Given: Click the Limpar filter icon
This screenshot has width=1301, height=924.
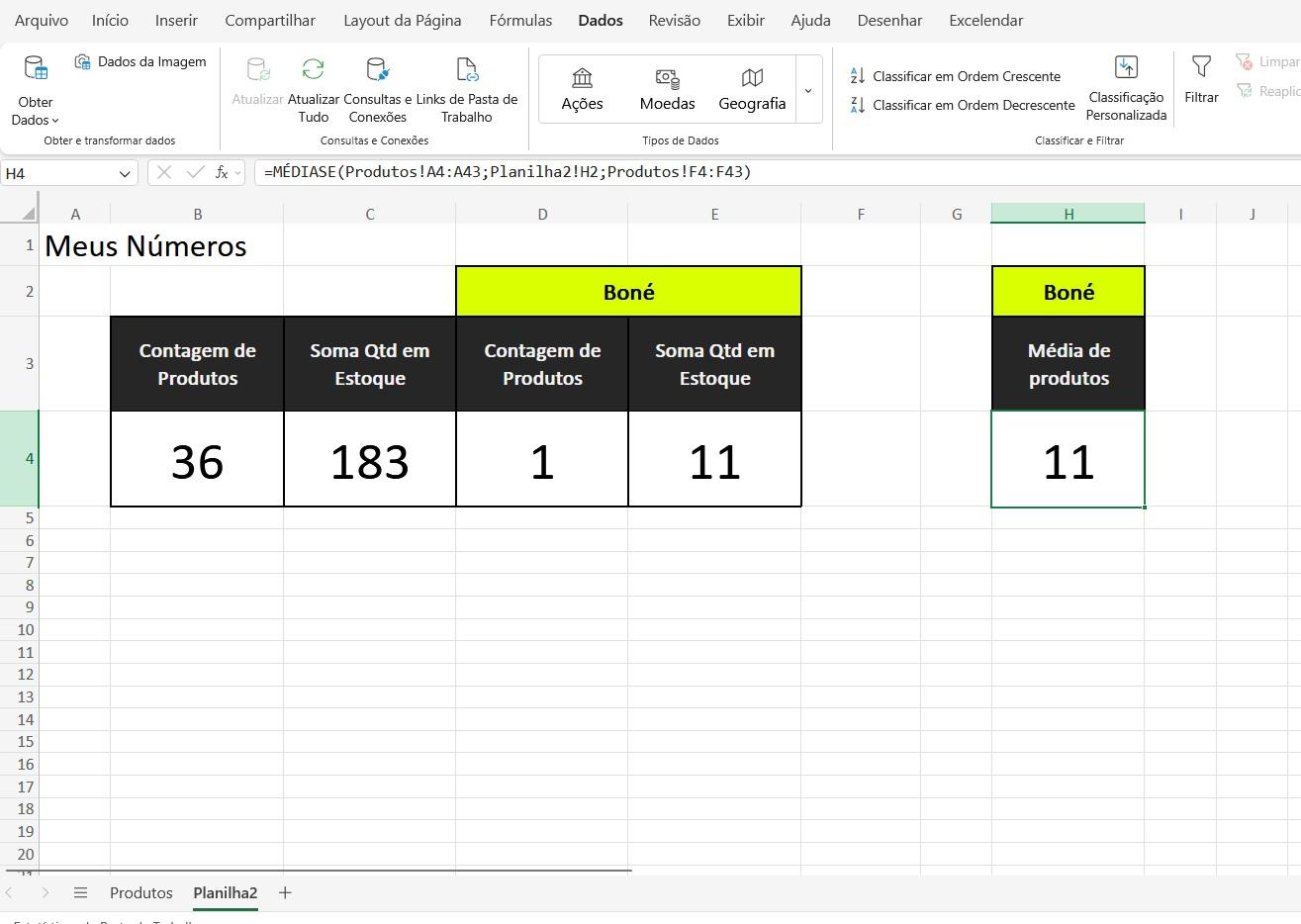Looking at the screenshot, I should 1245,61.
